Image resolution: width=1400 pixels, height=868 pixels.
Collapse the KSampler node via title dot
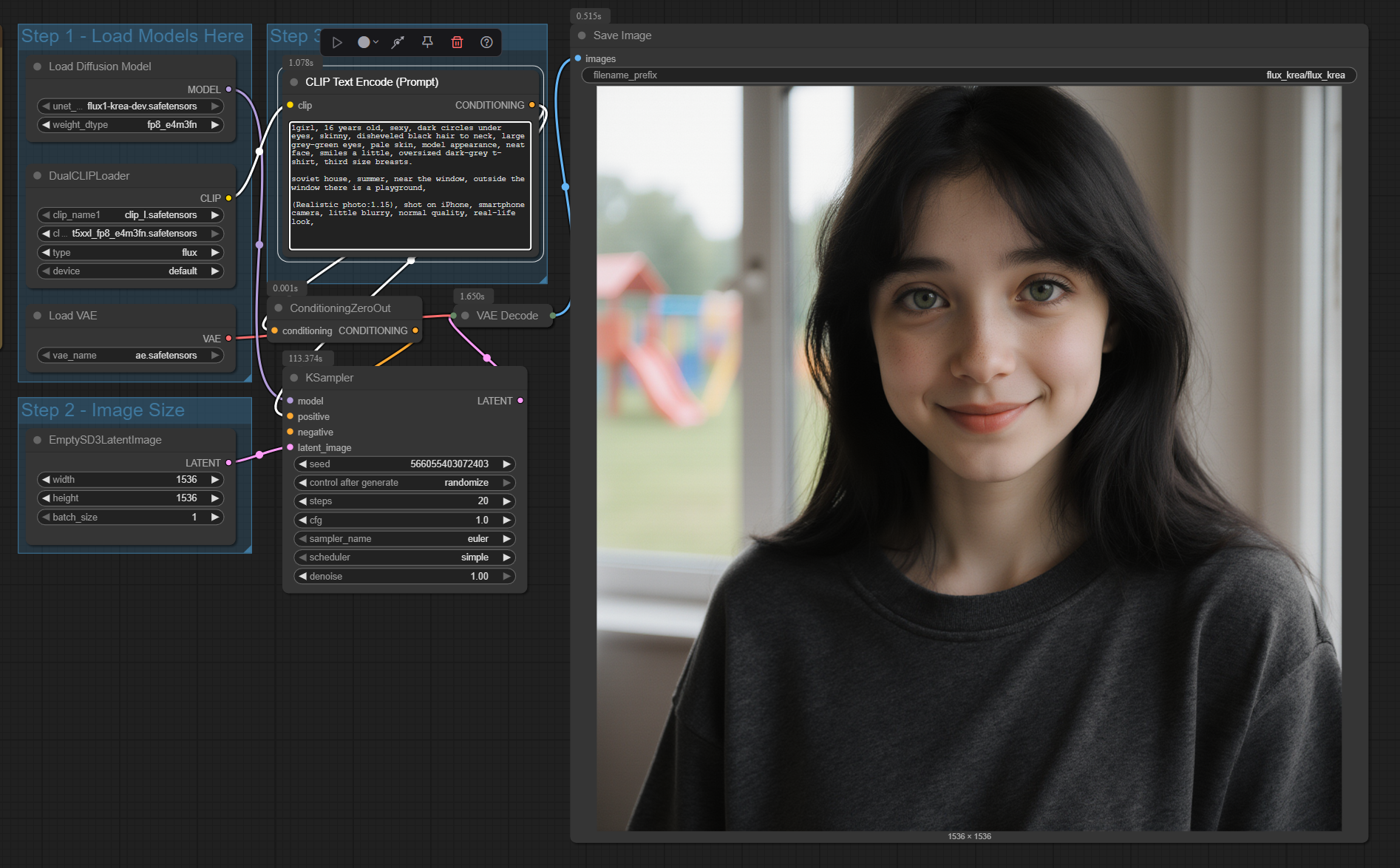[294, 378]
